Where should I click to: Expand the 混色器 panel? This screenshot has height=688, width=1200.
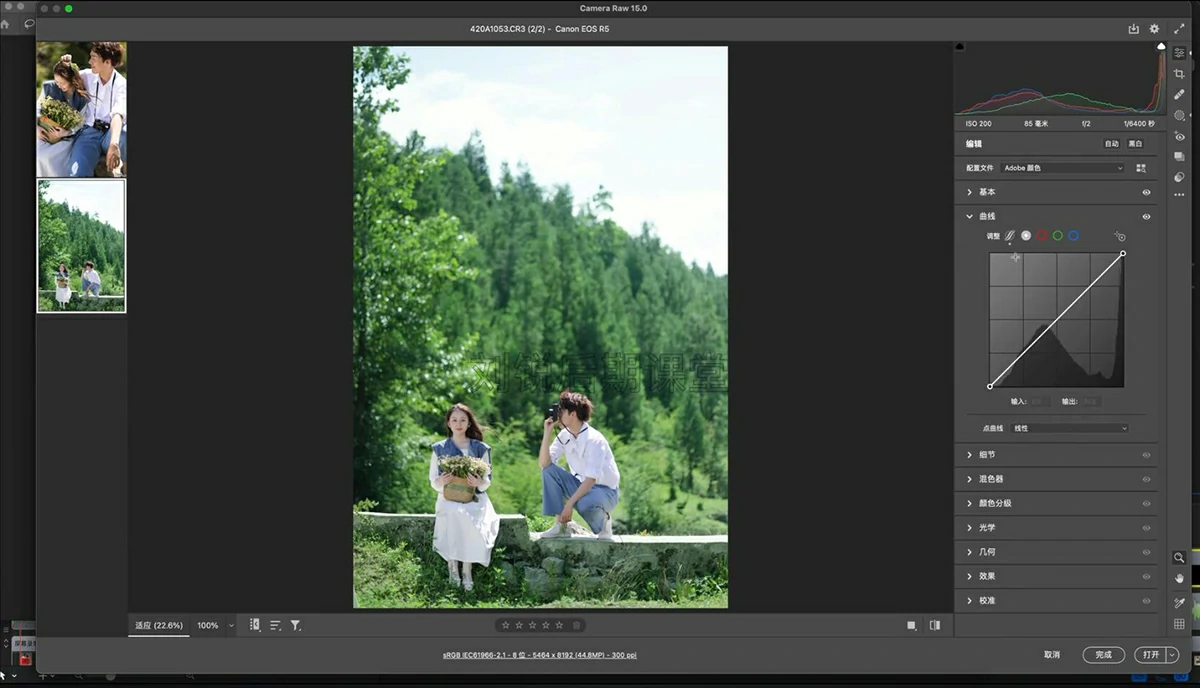coord(990,479)
